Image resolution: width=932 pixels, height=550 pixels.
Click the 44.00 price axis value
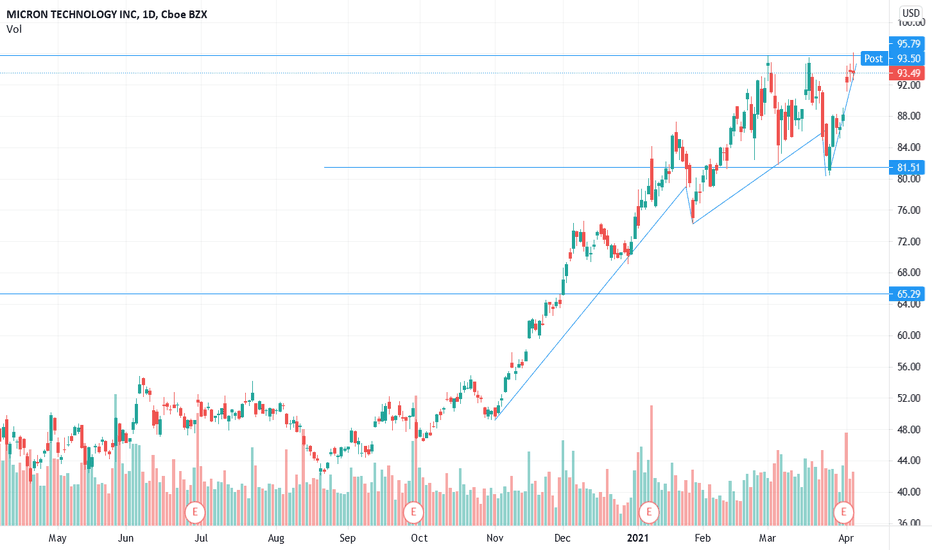point(908,460)
